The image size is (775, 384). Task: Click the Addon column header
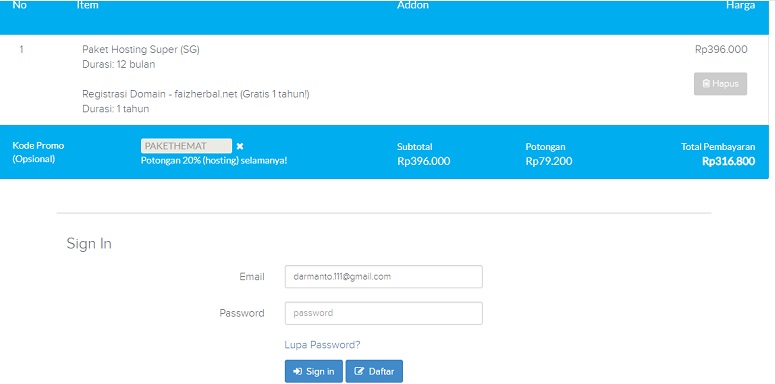tap(413, 5)
